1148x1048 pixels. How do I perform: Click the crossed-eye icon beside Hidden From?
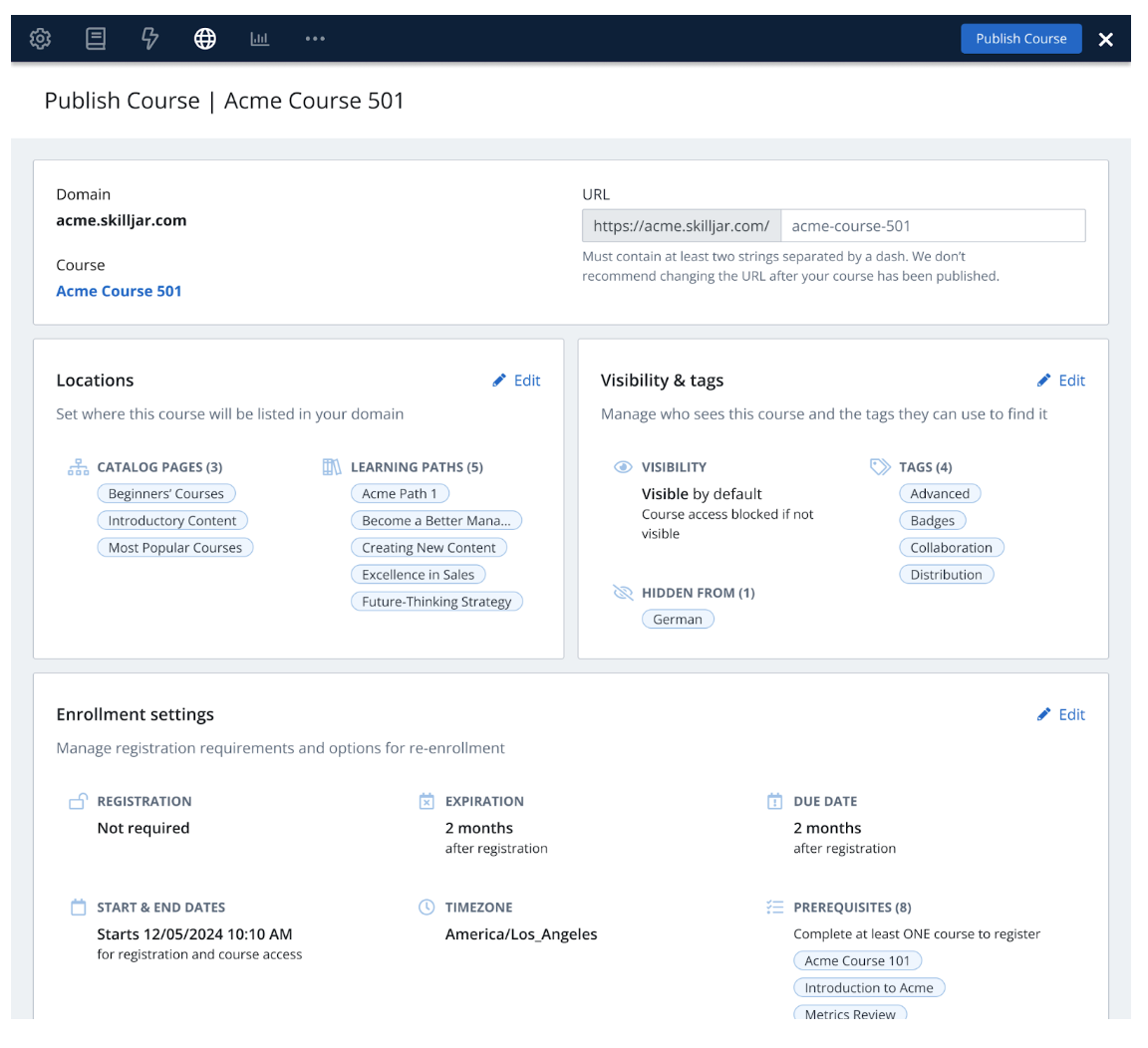tap(623, 593)
